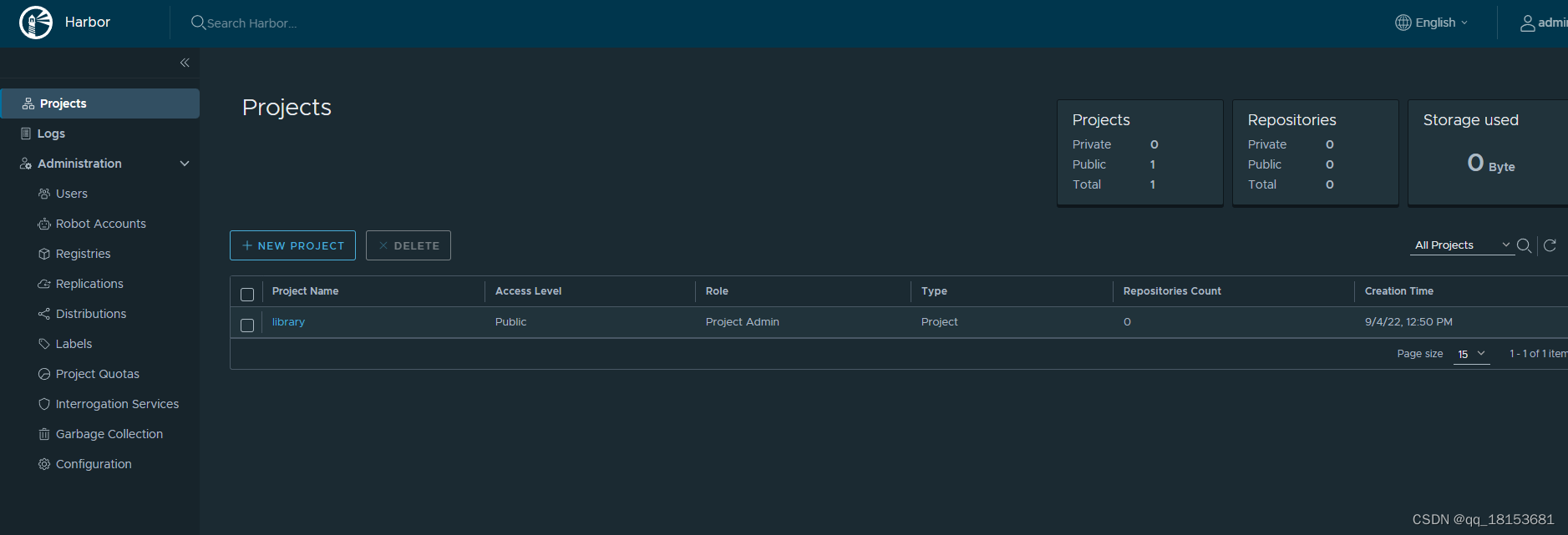This screenshot has height=535, width=1568.
Task: Check the library project row checkbox
Action: click(x=247, y=326)
